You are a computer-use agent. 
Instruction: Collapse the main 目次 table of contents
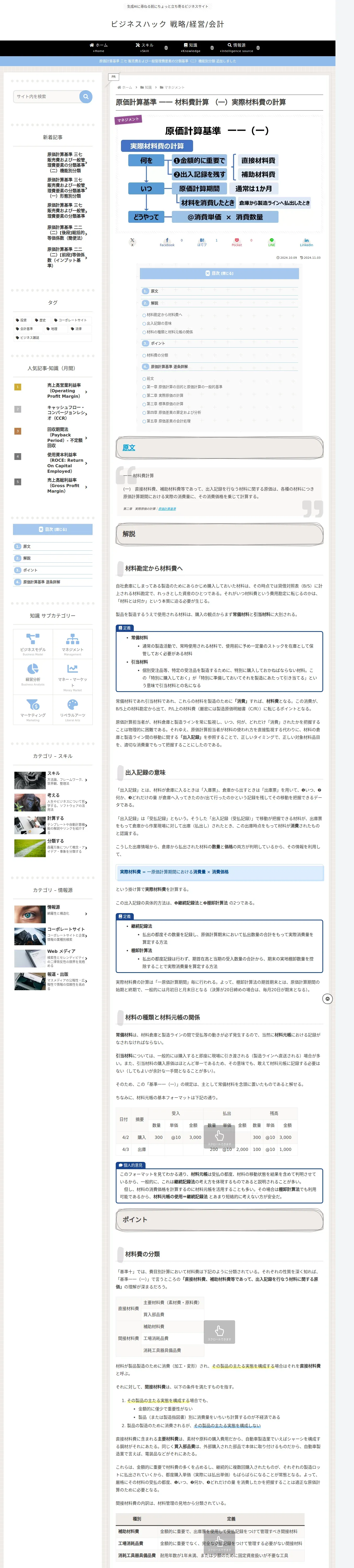(219, 273)
